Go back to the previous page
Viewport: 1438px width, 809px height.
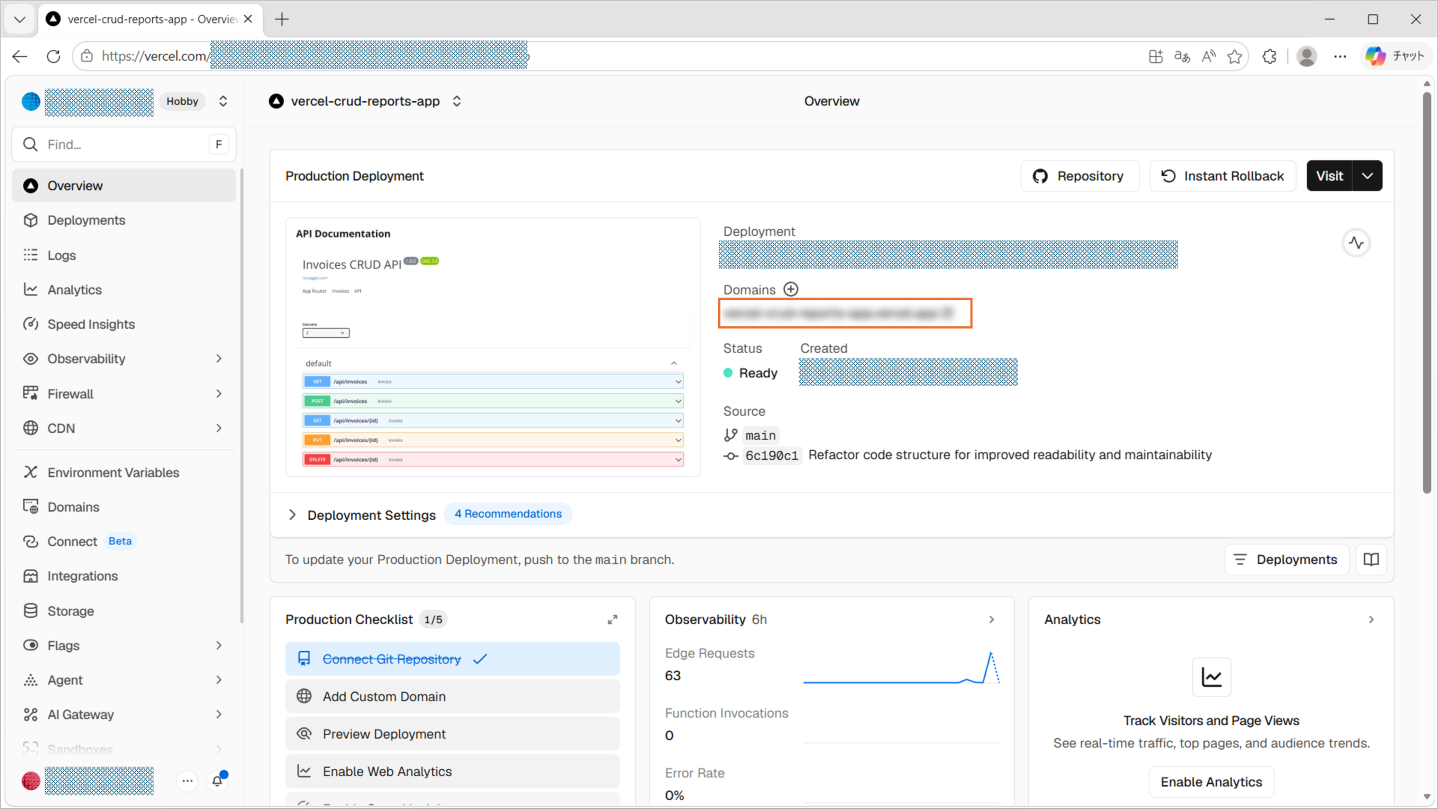[20, 56]
